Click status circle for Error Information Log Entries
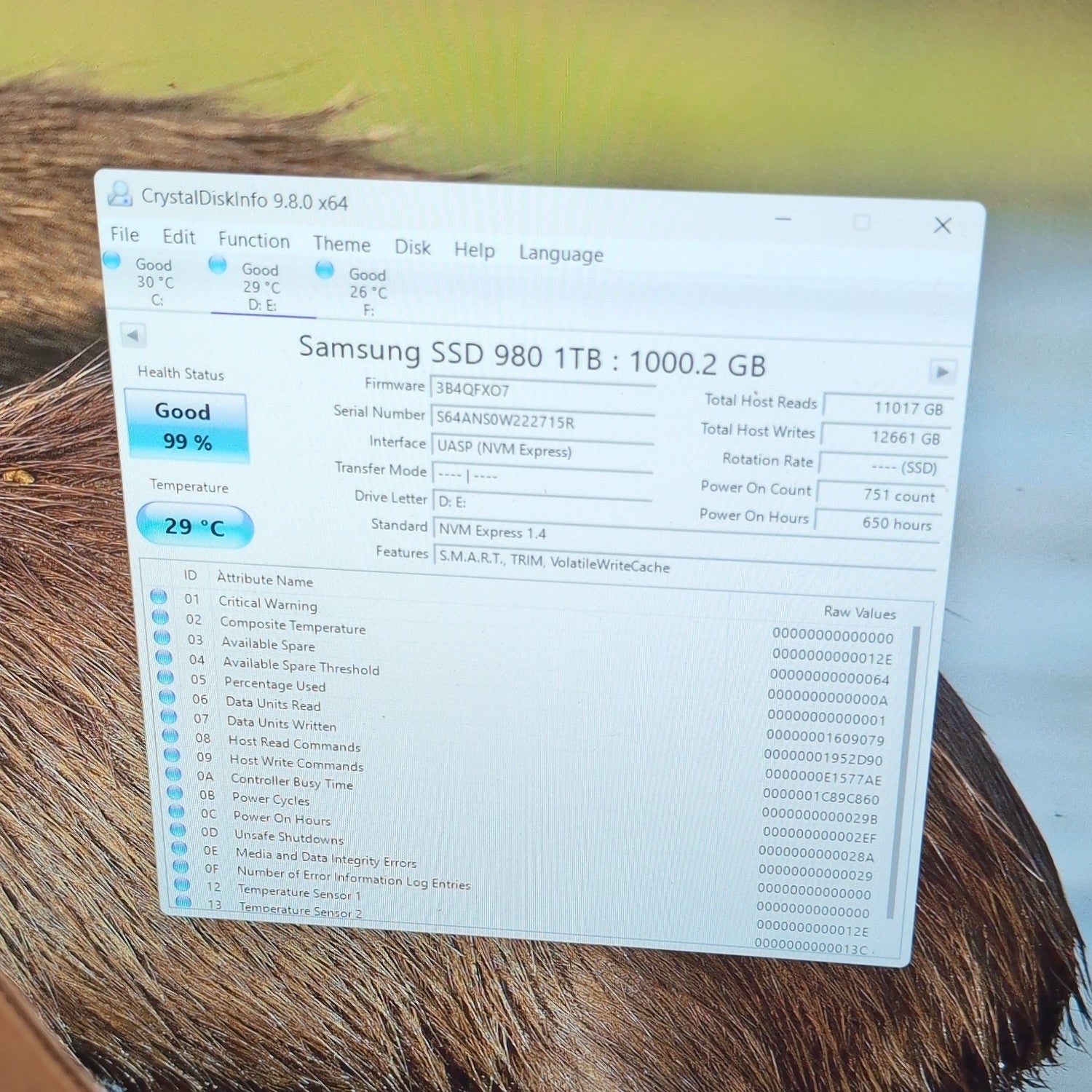The image size is (1092, 1092). 181,866
